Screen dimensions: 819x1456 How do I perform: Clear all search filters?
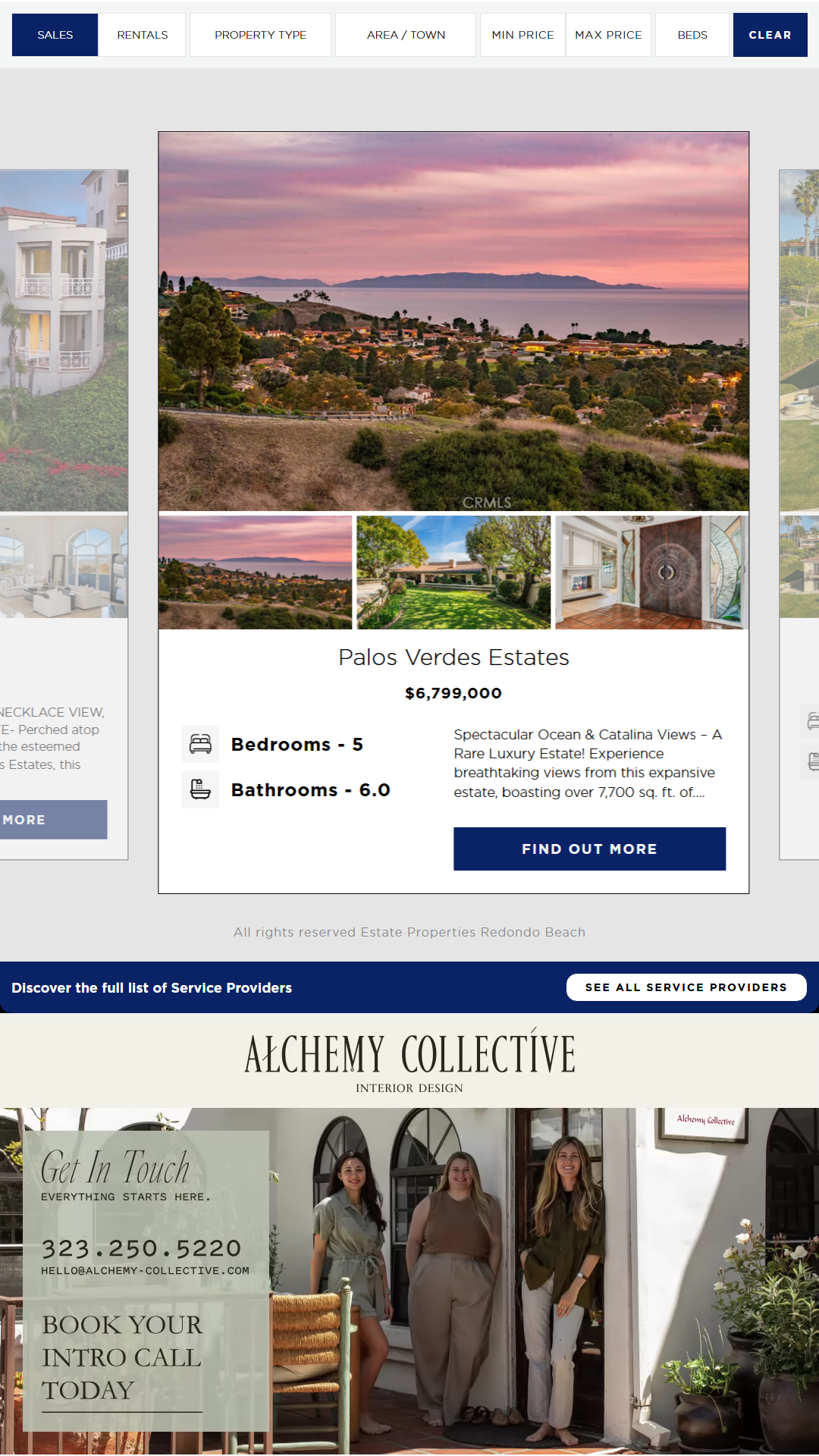pyautogui.click(x=770, y=35)
